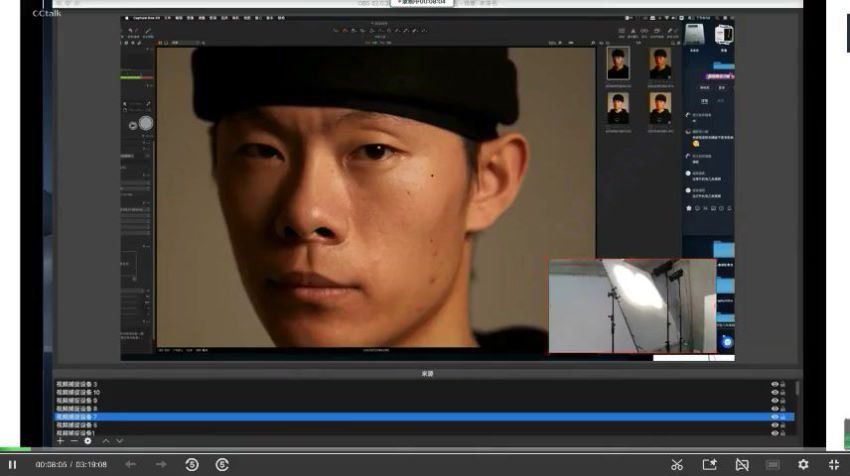
Task: Lock the 视频捕捉设备 10 source
Action: 782,393
